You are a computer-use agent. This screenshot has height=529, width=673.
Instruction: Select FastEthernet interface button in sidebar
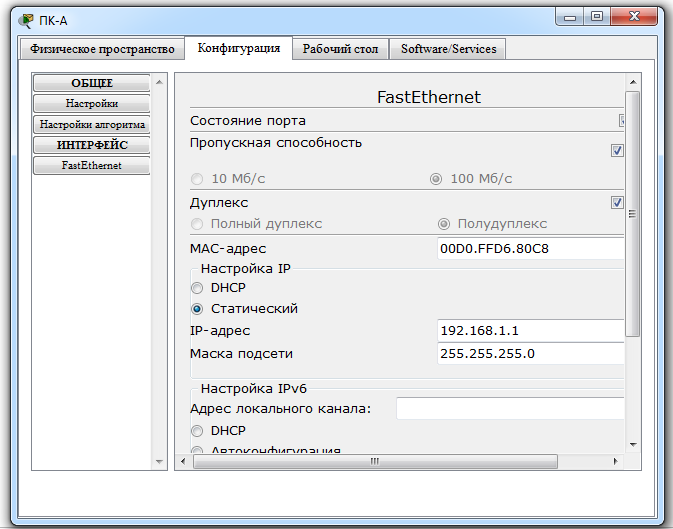(x=92, y=165)
